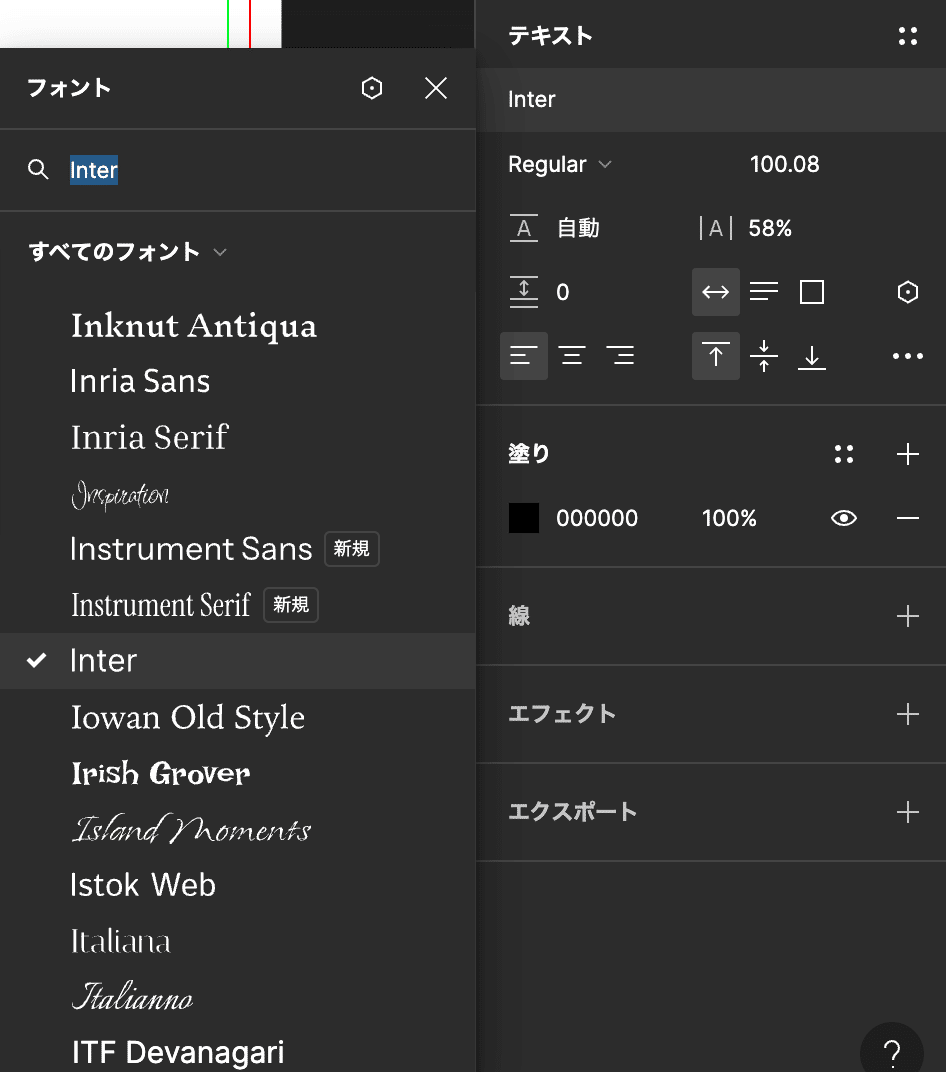Edit paragraph spacing value 0
This screenshot has height=1072, width=946.
click(x=563, y=293)
